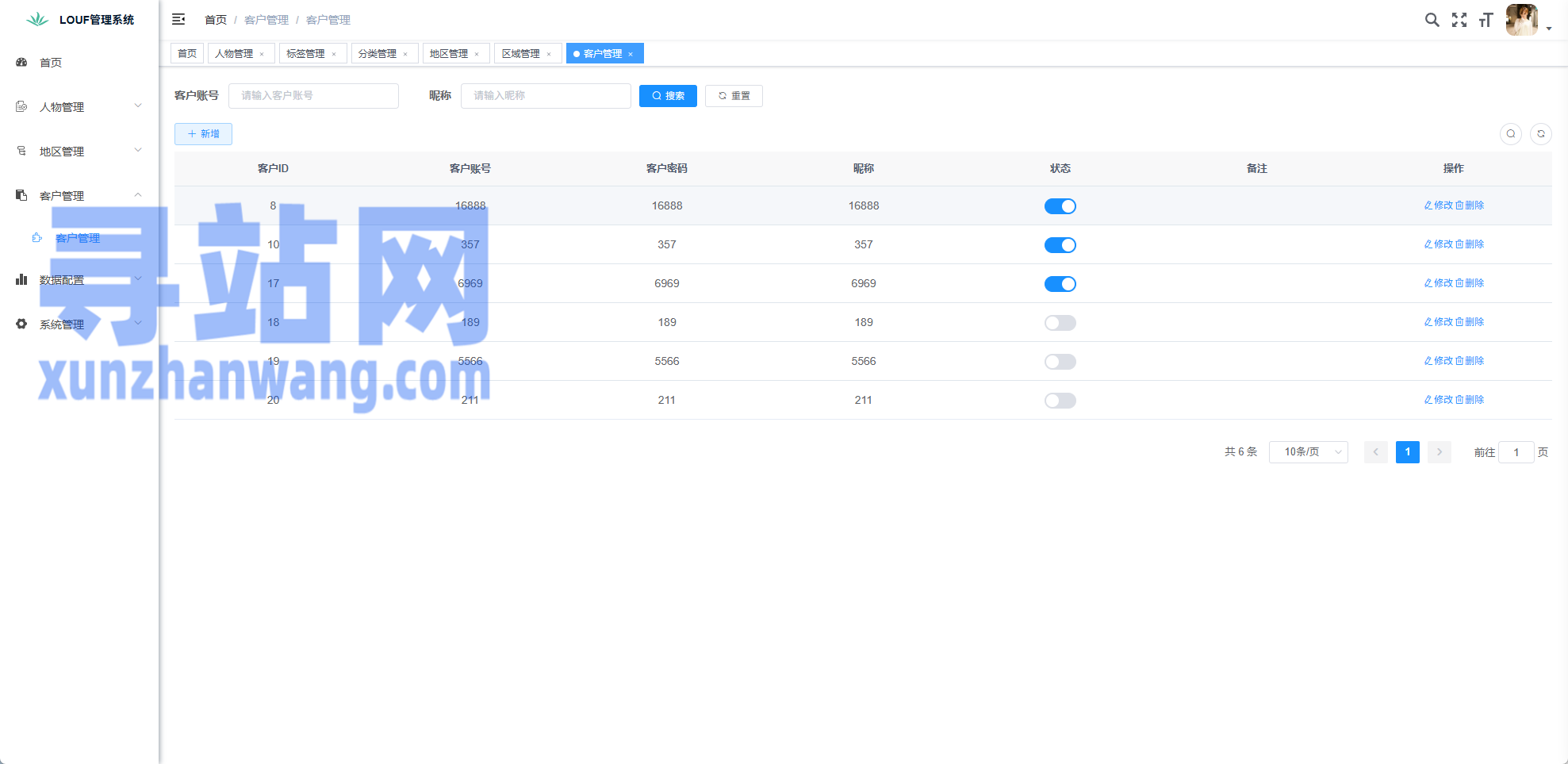1568x764 pixels.
Task: Toggle fullscreen mode icon
Action: coord(1459,20)
